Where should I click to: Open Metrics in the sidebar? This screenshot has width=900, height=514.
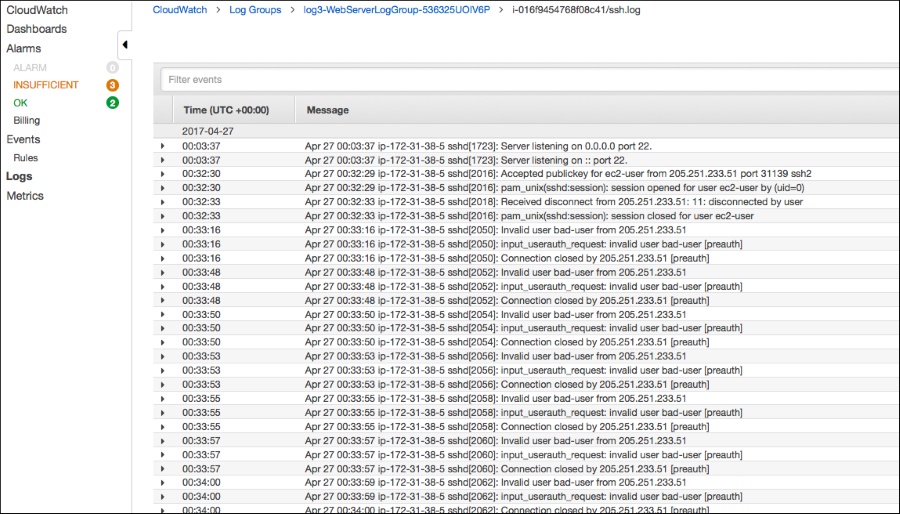click(25, 196)
